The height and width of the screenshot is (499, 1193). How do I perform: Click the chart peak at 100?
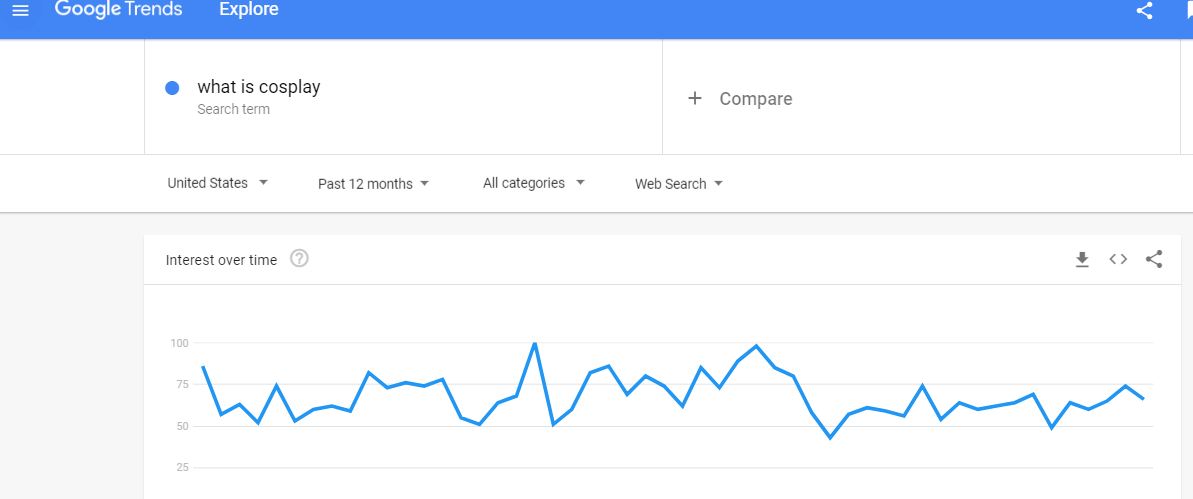535,343
